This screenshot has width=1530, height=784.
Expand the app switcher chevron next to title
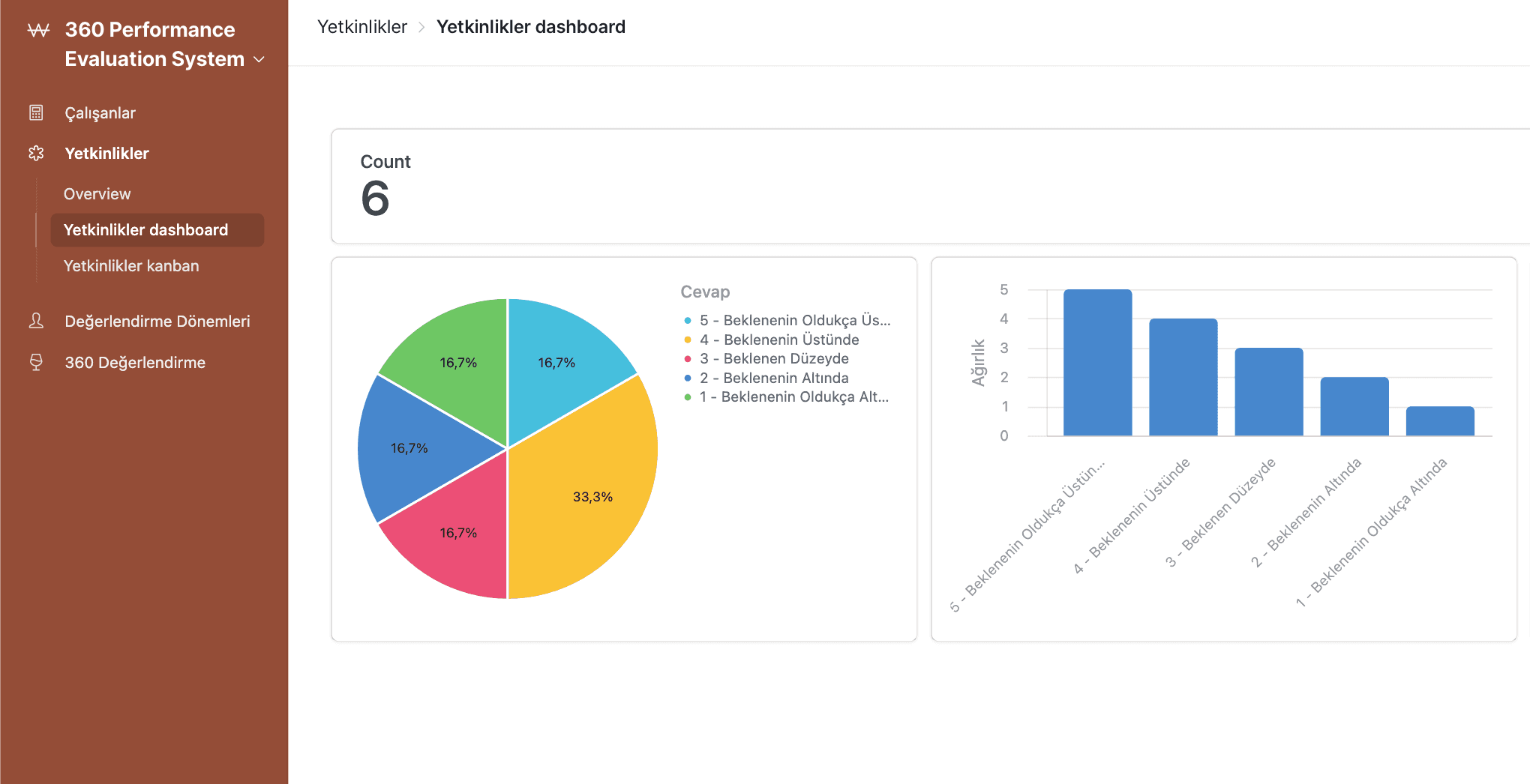[x=259, y=59]
